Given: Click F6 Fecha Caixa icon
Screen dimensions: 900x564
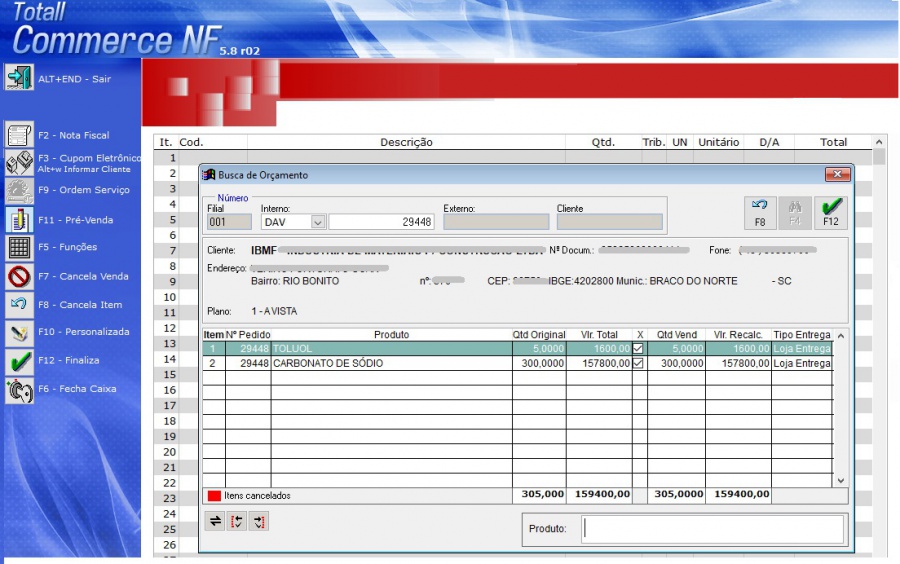Looking at the screenshot, I should pyautogui.click(x=19, y=389).
